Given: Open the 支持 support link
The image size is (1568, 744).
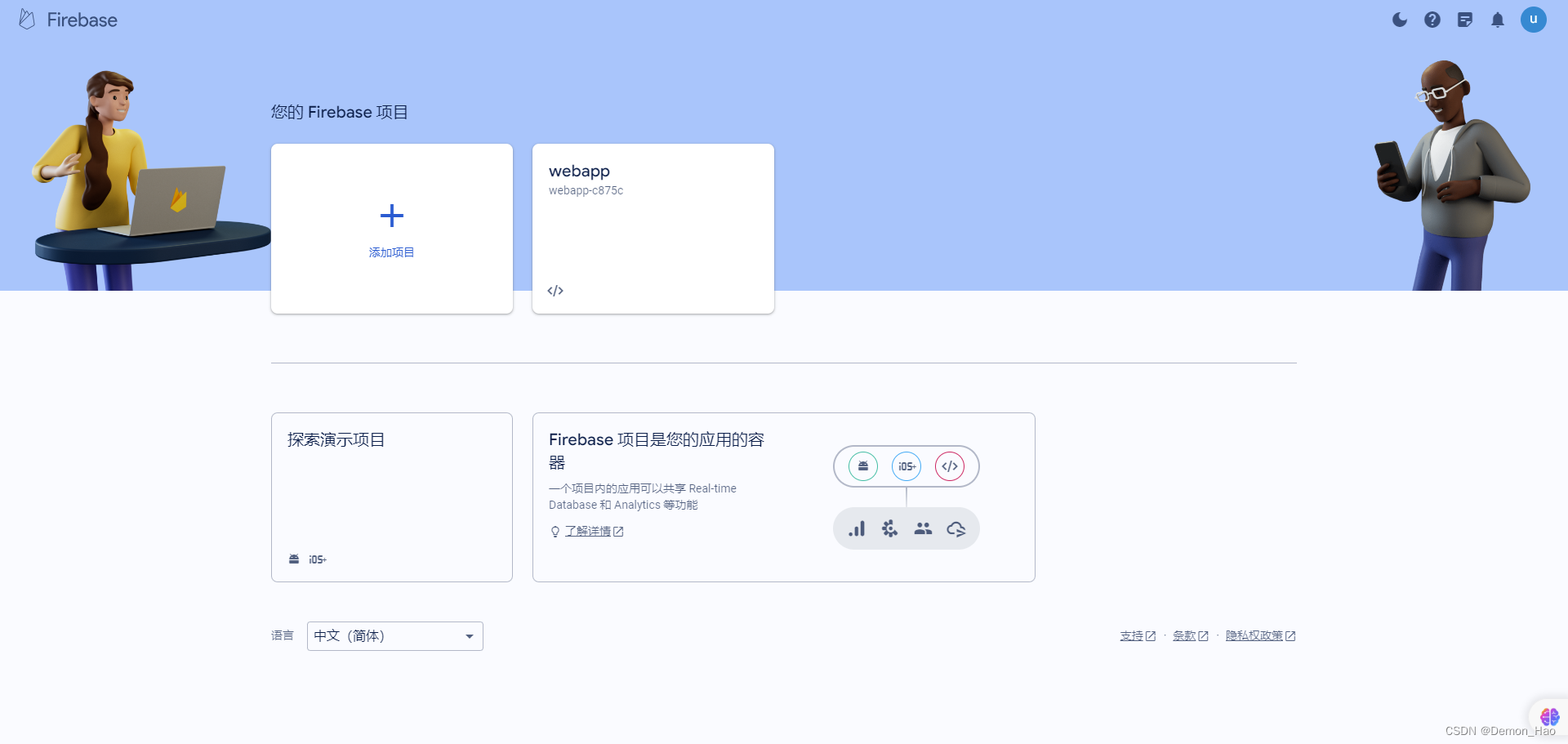Looking at the screenshot, I should coord(1138,635).
